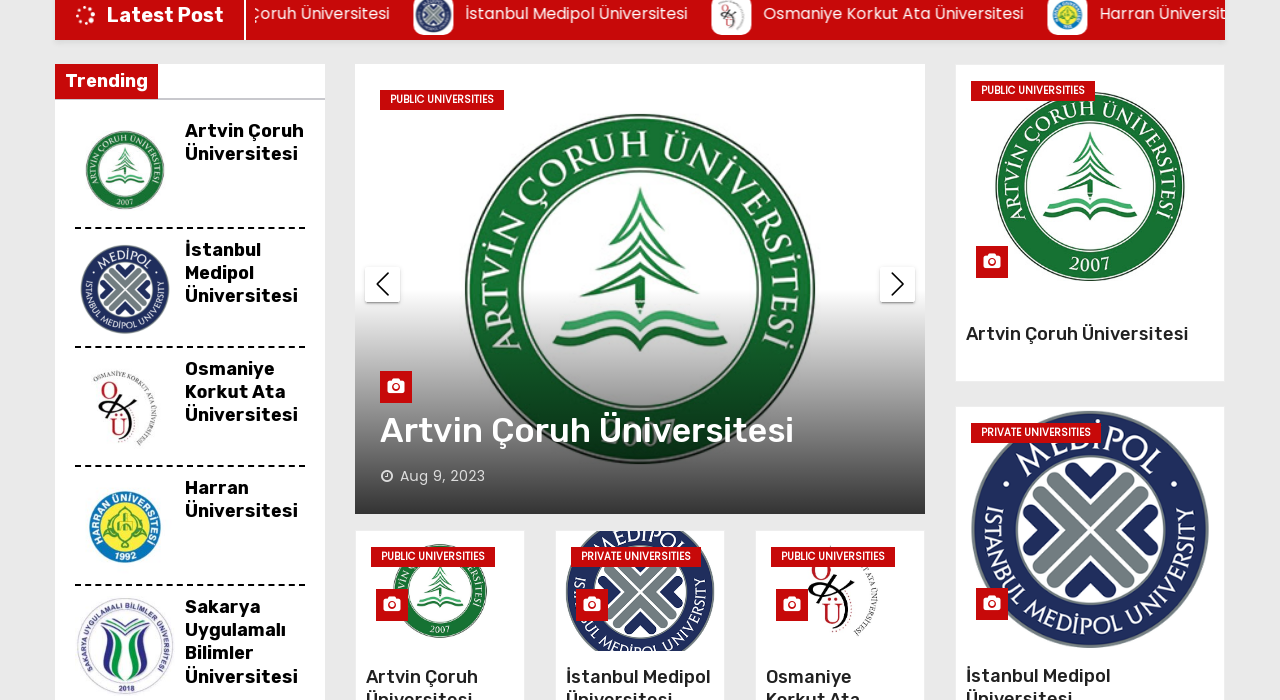1280x700 pixels.
Task: Open the Sakarya Uygulamalı Bilimler Üniversitesi link in Trending
Action: click(x=241, y=642)
